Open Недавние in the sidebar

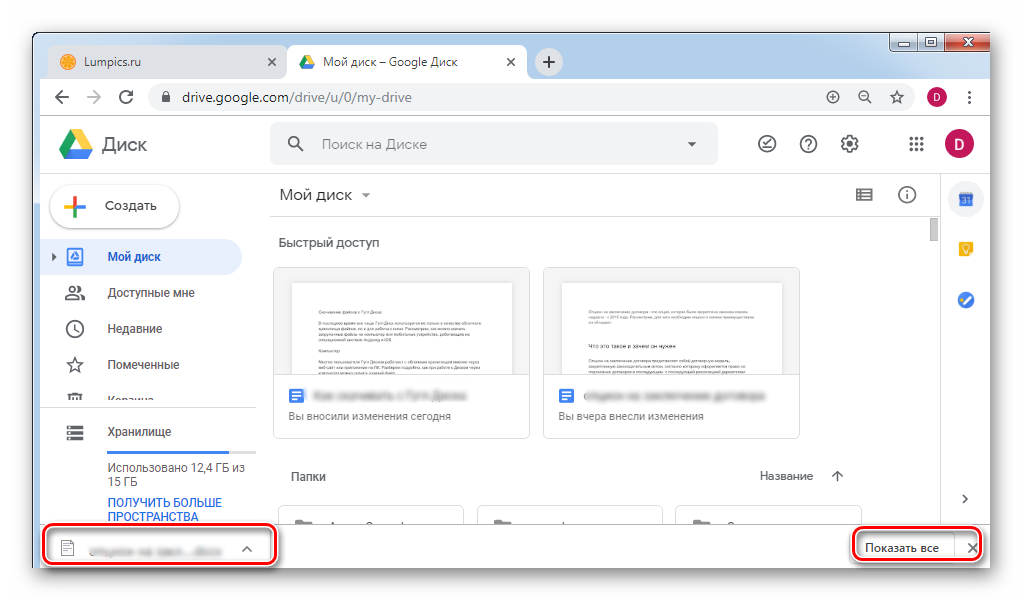click(134, 329)
